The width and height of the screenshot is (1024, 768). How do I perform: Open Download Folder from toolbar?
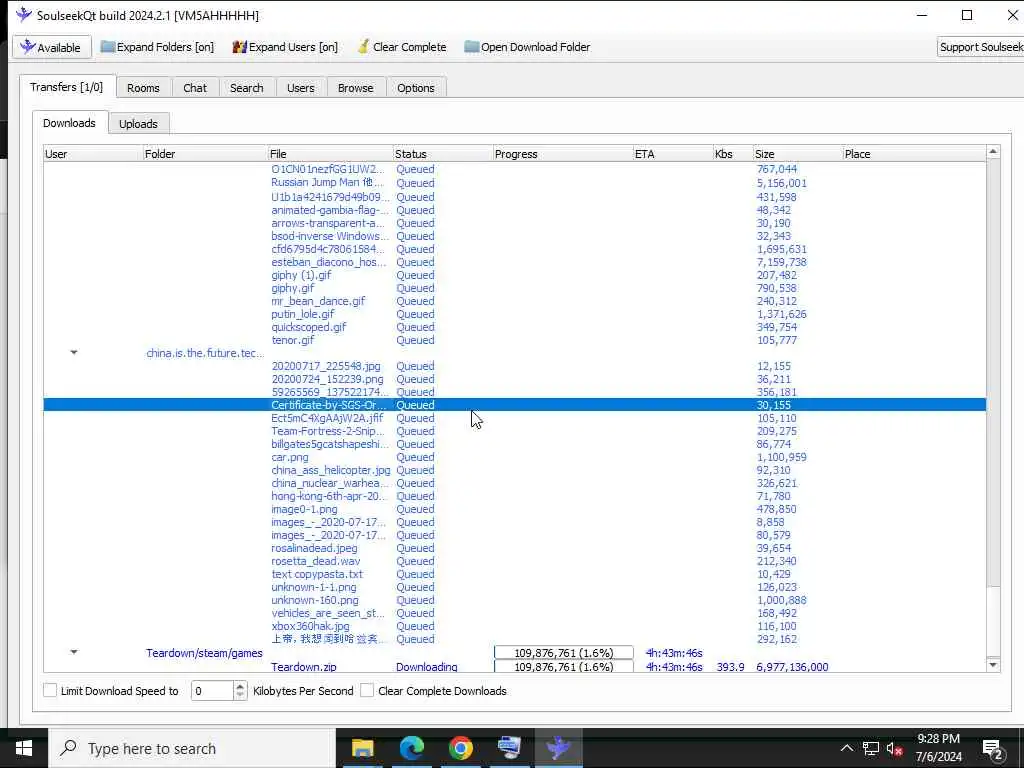[x=528, y=47]
